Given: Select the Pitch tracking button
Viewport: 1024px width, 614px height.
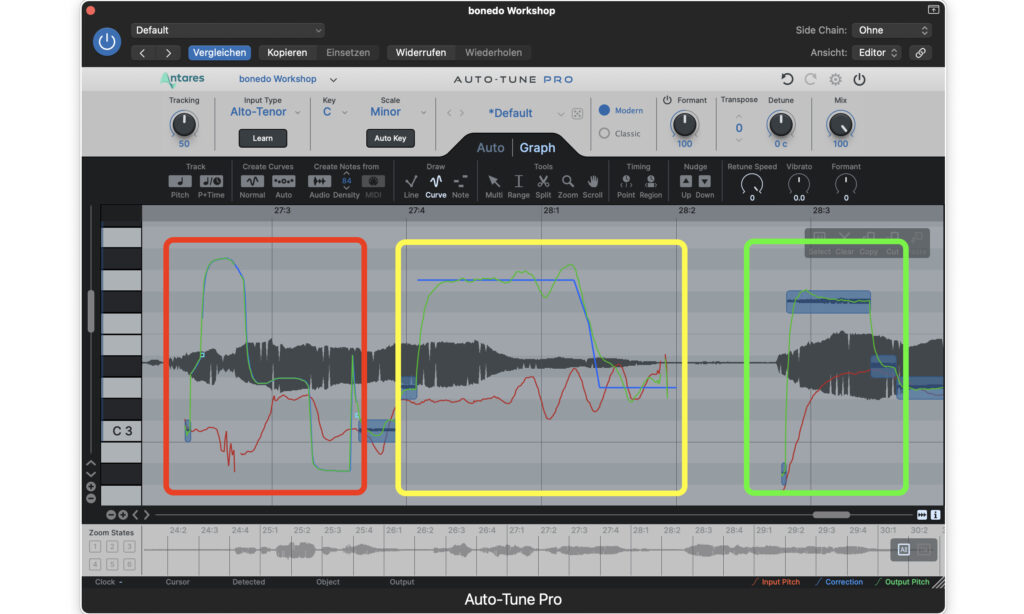Looking at the screenshot, I should 180,181.
